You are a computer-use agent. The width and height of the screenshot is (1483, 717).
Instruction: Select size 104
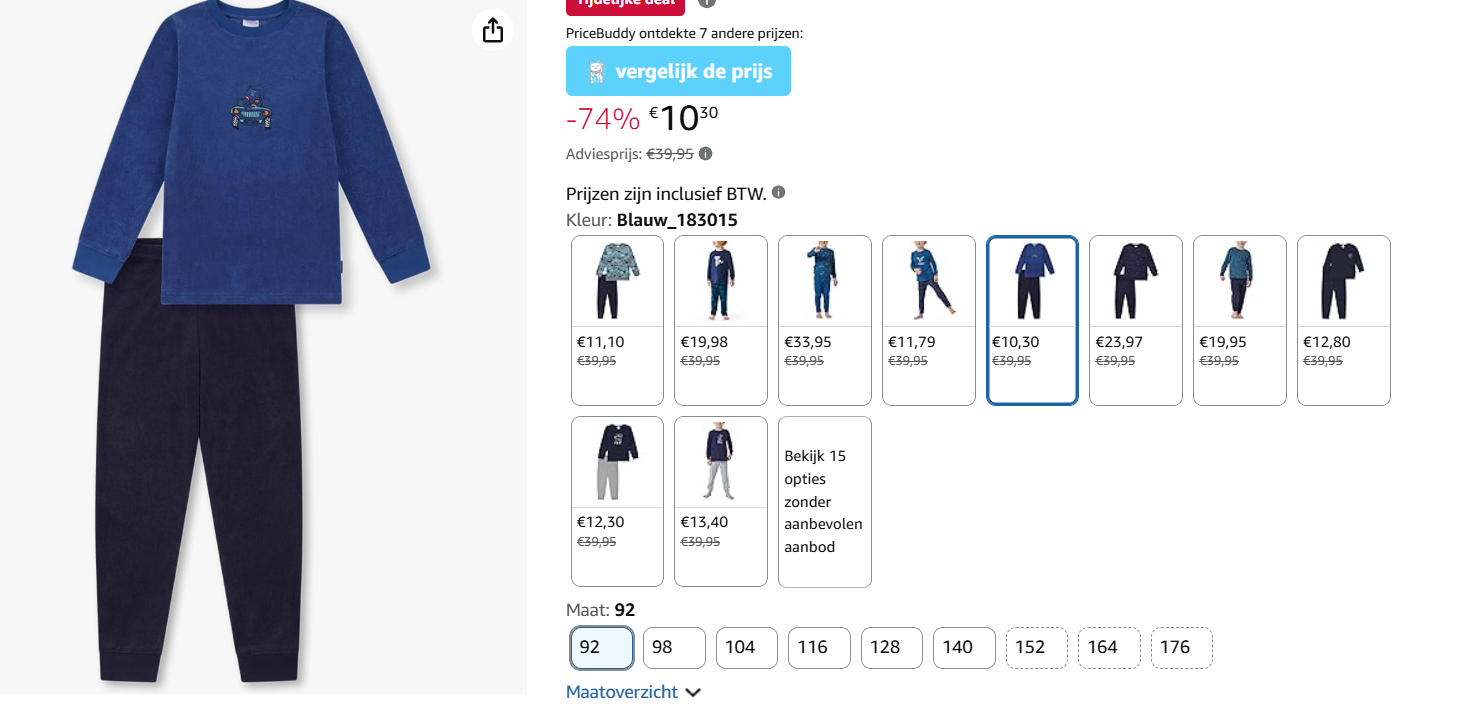click(747, 648)
